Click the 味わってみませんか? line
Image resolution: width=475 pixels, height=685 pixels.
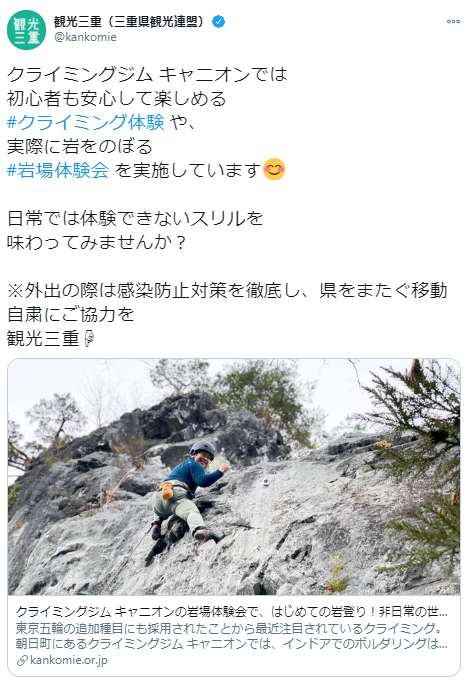(97, 242)
